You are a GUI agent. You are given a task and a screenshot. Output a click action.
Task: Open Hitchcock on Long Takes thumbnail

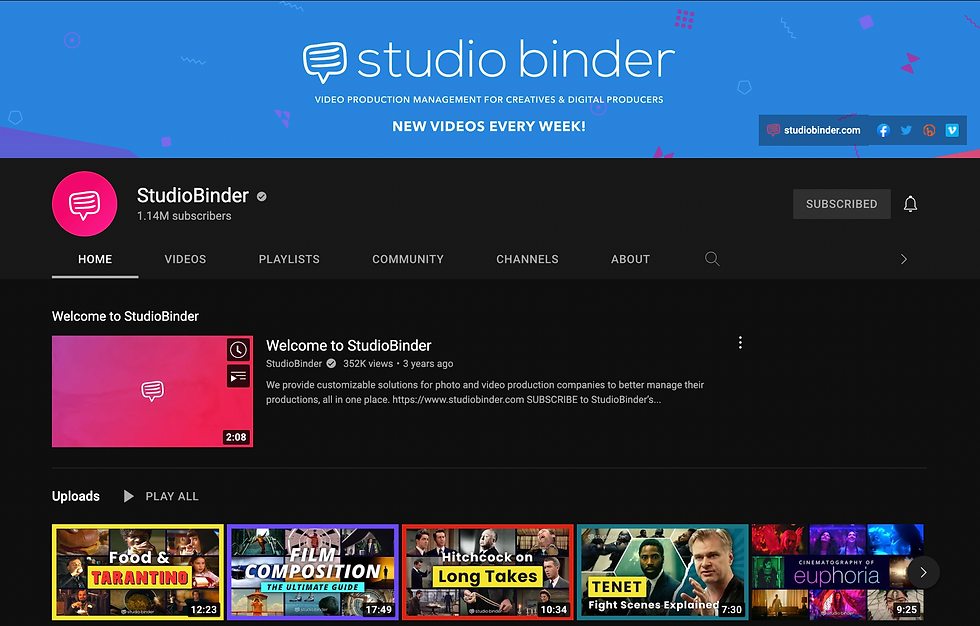point(488,572)
